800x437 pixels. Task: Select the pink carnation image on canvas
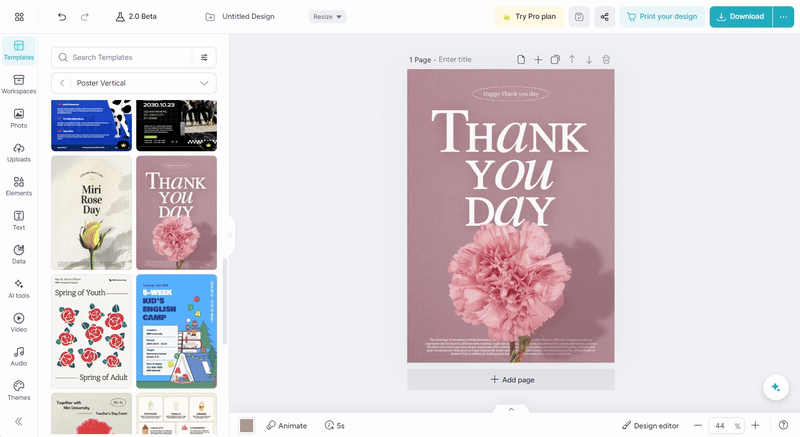coord(510,286)
